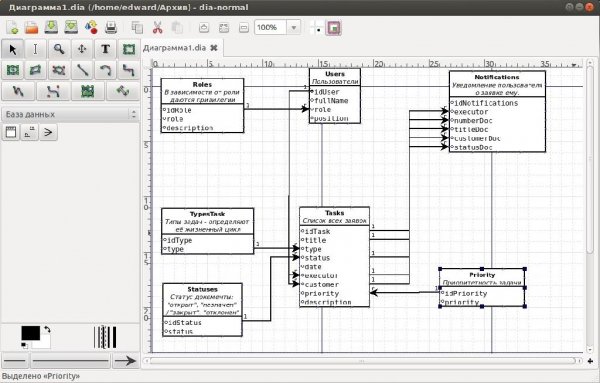Screen dimensions: 600x383
Task: Toggle object snapping button
Action: 334,28
